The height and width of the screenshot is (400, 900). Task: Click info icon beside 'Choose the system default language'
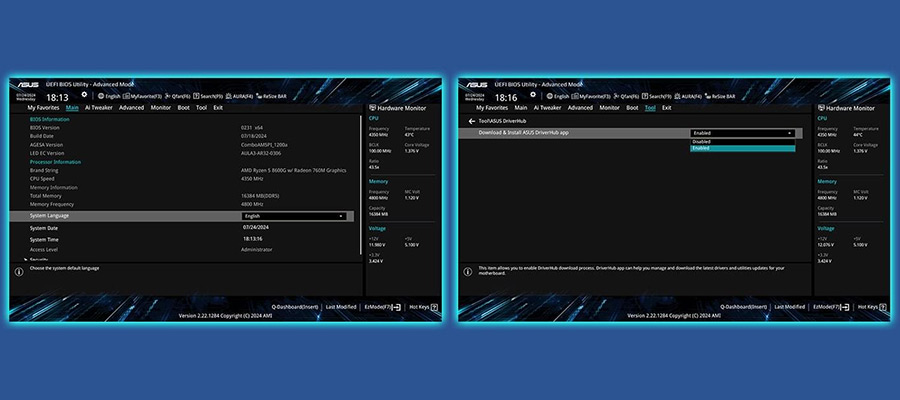coord(19,271)
